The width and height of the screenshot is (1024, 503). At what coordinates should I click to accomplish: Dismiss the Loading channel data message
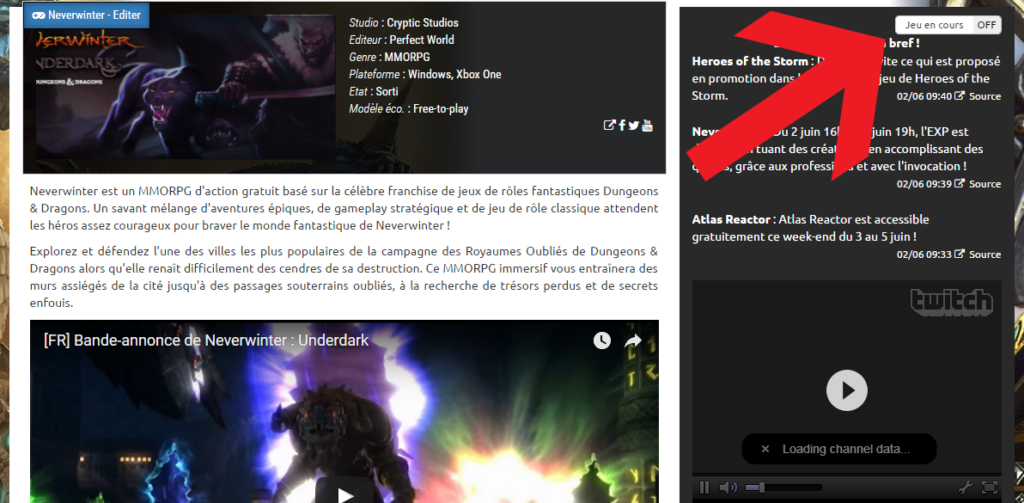(x=765, y=449)
